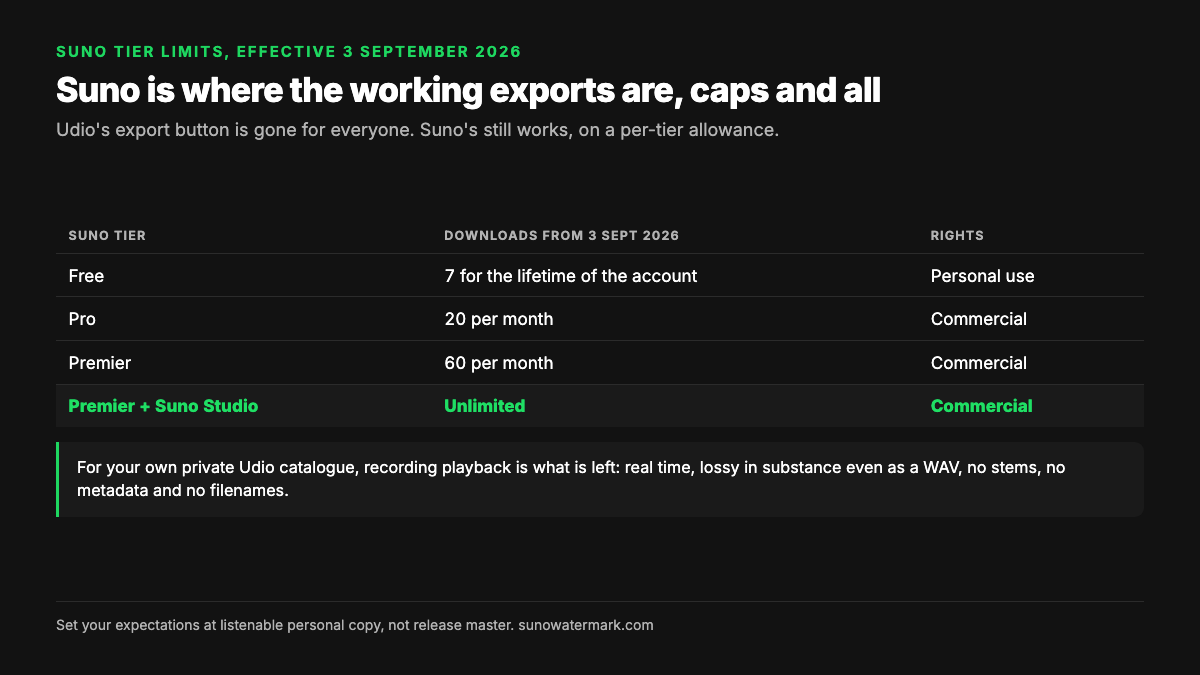The image size is (1200, 675).
Task: Click the subtitle about Udio's export button
Action: click(x=417, y=130)
